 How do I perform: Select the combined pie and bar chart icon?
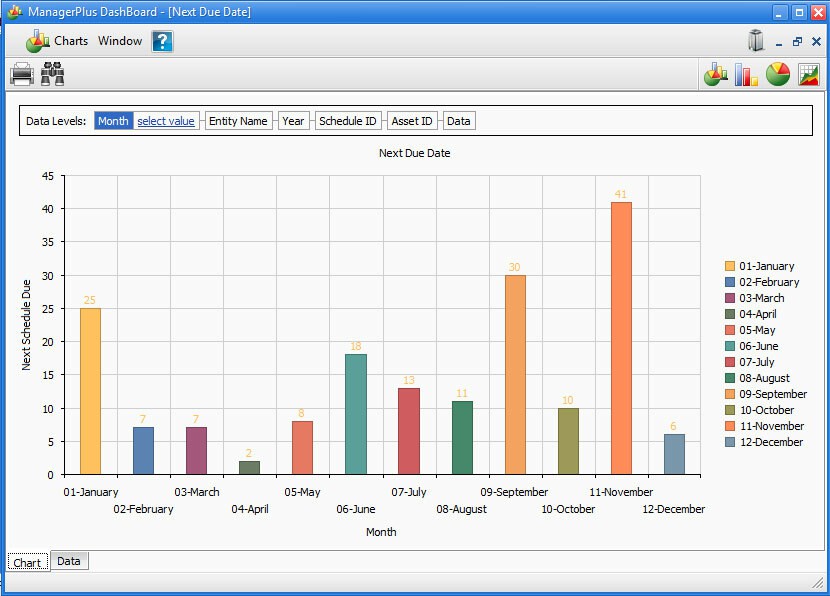pyautogui.click(x=716, y=74)
